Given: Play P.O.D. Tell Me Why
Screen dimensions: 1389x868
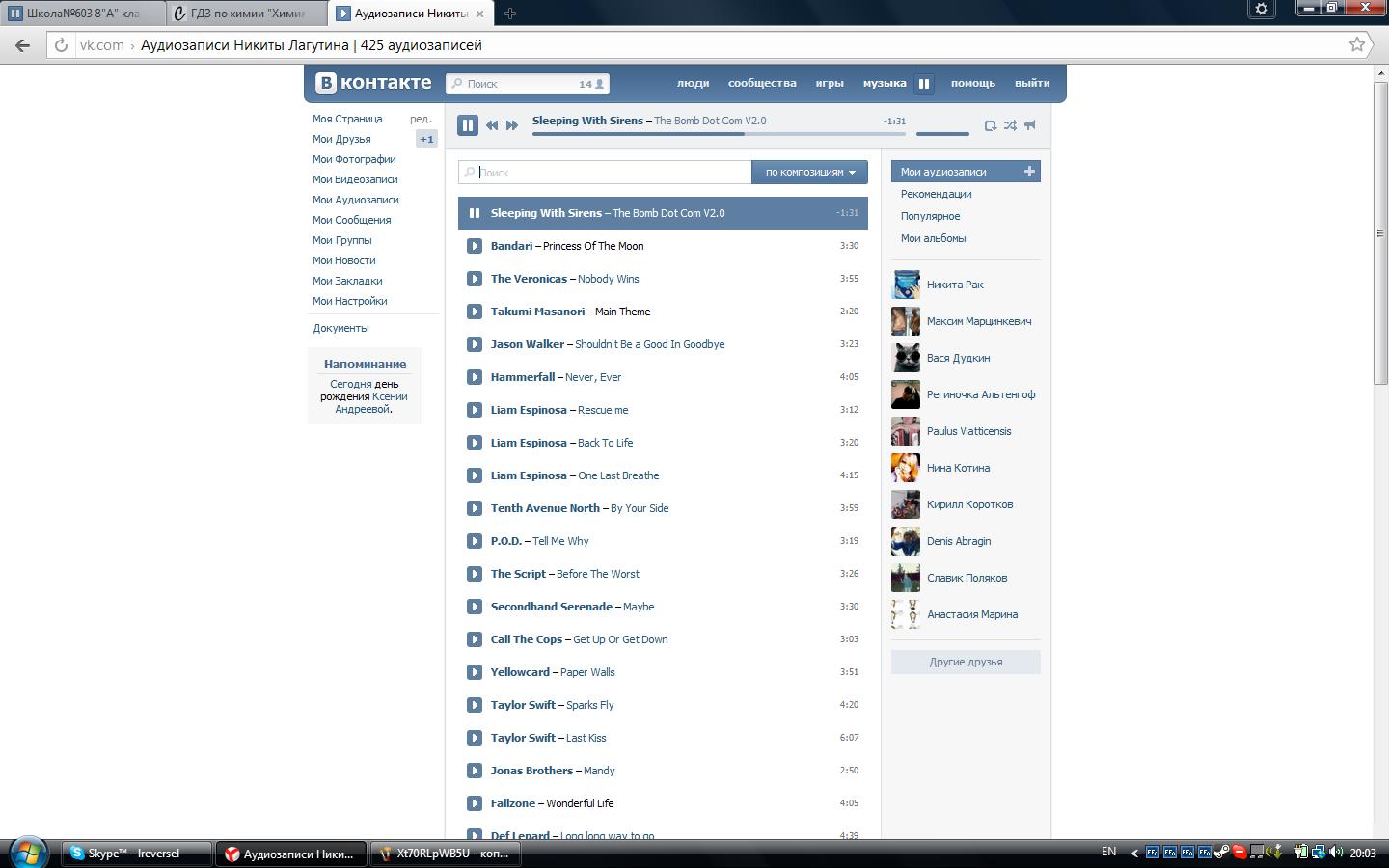Looking at the screenshot, I should coord(475,541).
